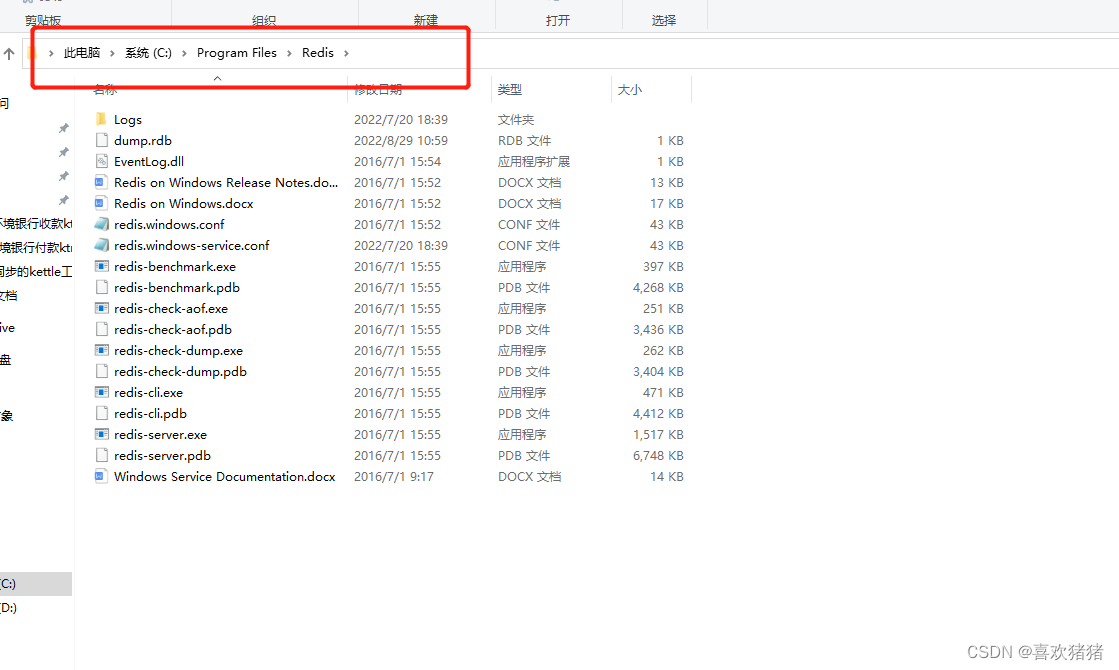1119x670 pixels.
Task: Click the redis-check-dump.pdb file icon
Action: [101, 371]
